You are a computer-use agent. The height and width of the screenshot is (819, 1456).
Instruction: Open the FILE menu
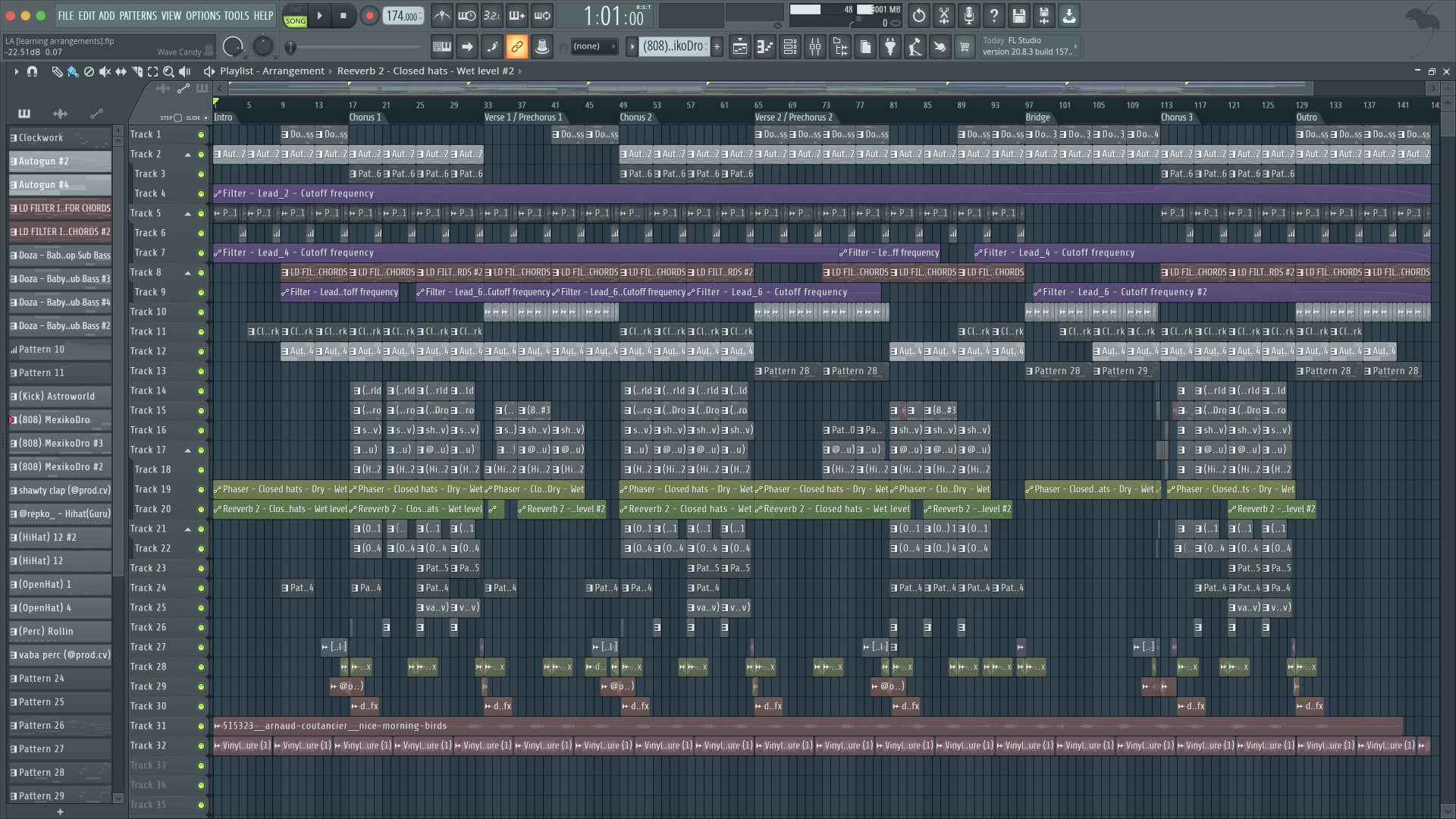[x=66, y=16]
